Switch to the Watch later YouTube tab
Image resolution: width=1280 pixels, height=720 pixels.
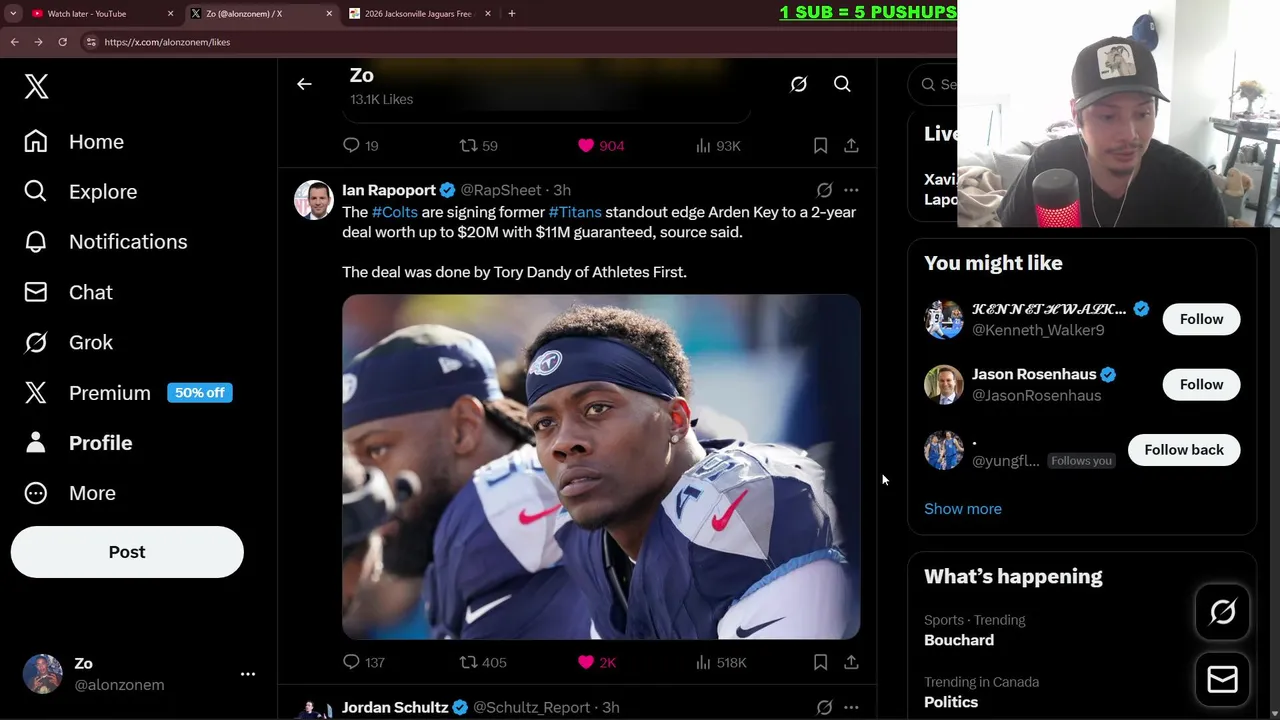(x=87, y=14)
